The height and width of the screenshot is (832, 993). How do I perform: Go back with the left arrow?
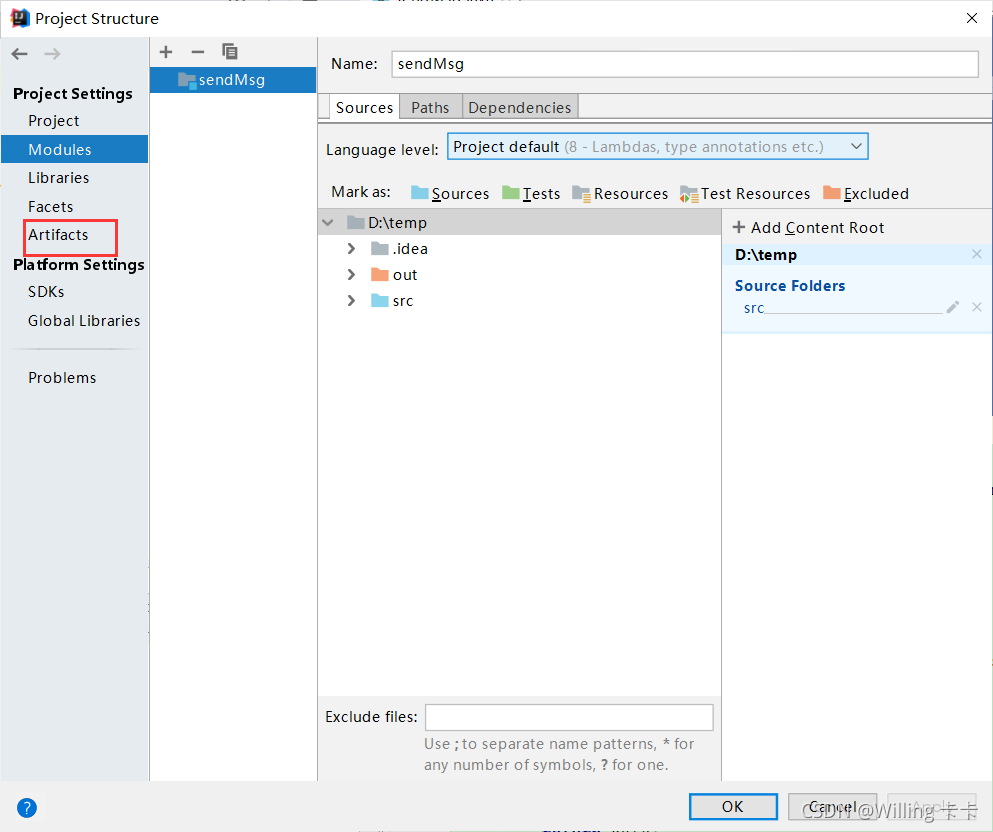pyautogui.click(x=20, y=54)
